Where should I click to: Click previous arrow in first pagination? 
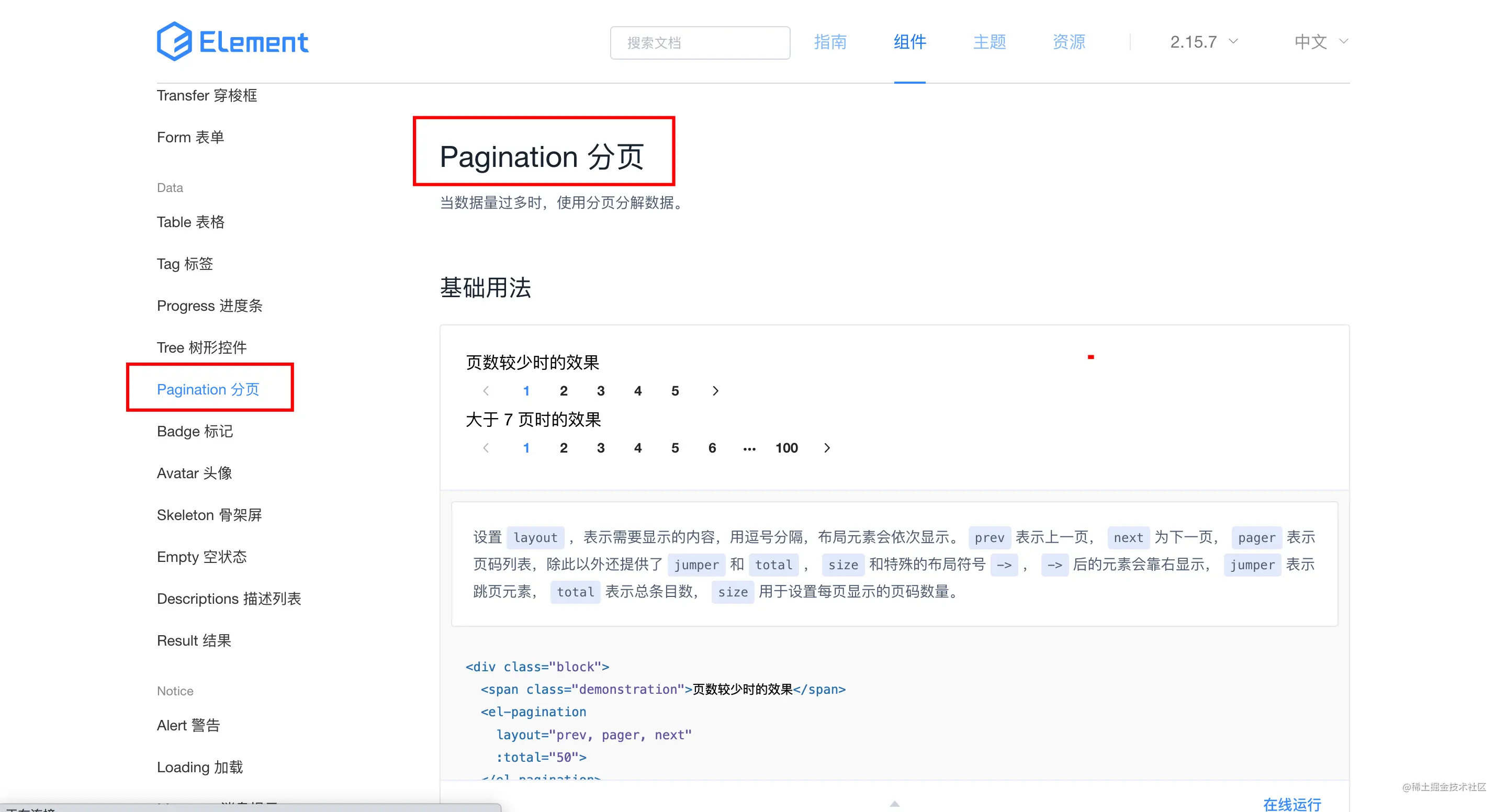[486, 391]
